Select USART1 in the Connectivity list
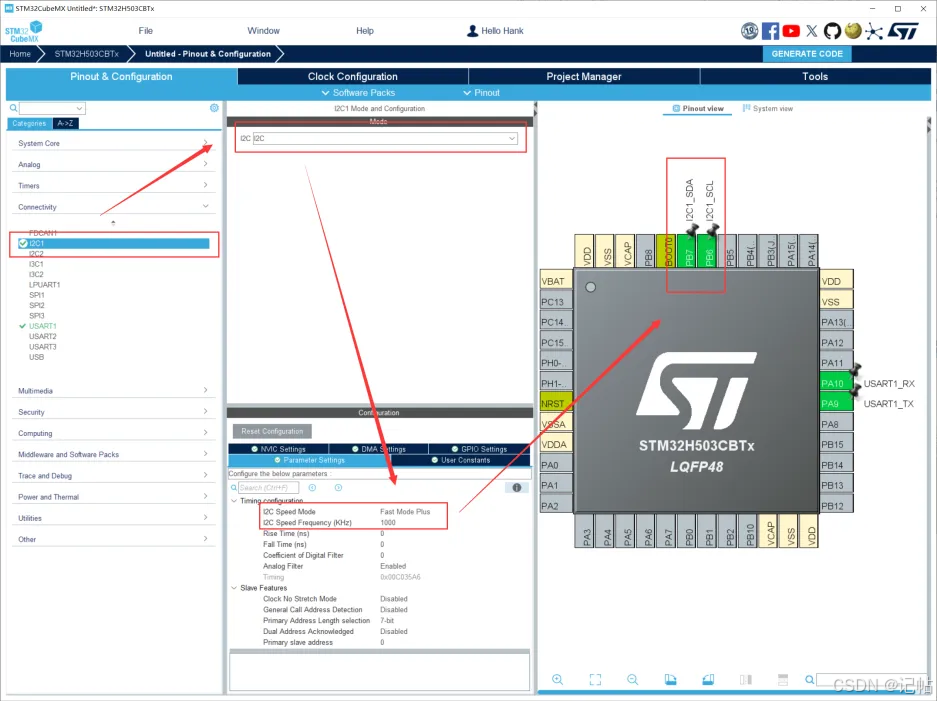 (43, 326)
